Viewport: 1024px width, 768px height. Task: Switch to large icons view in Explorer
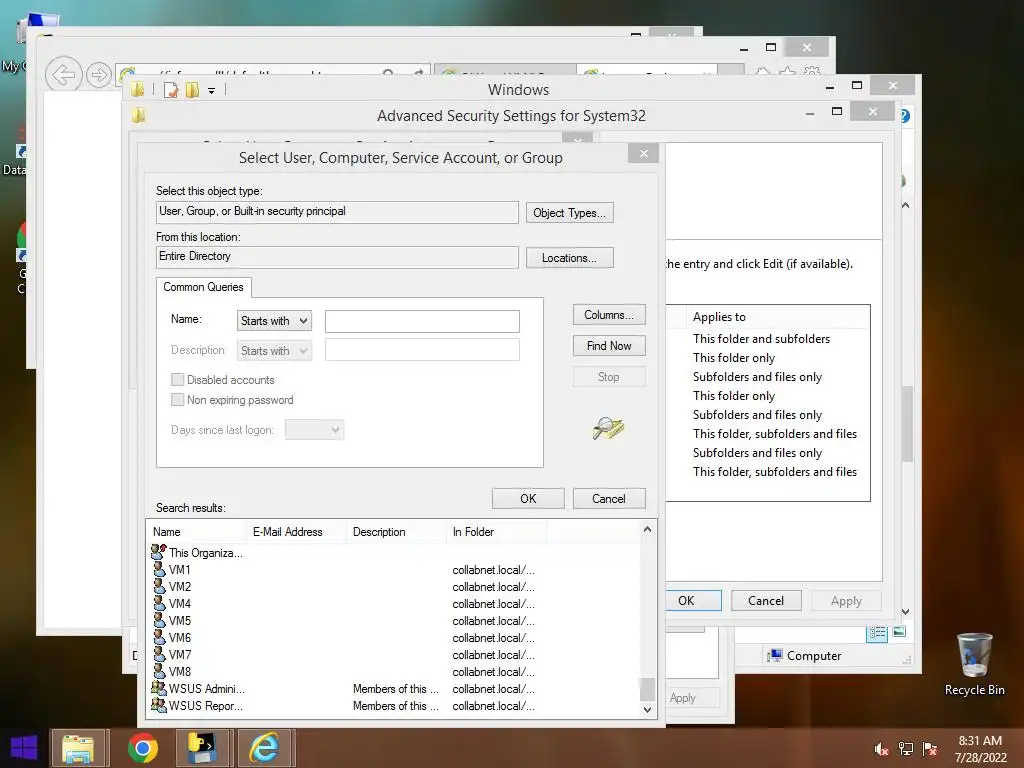point(899,632)
